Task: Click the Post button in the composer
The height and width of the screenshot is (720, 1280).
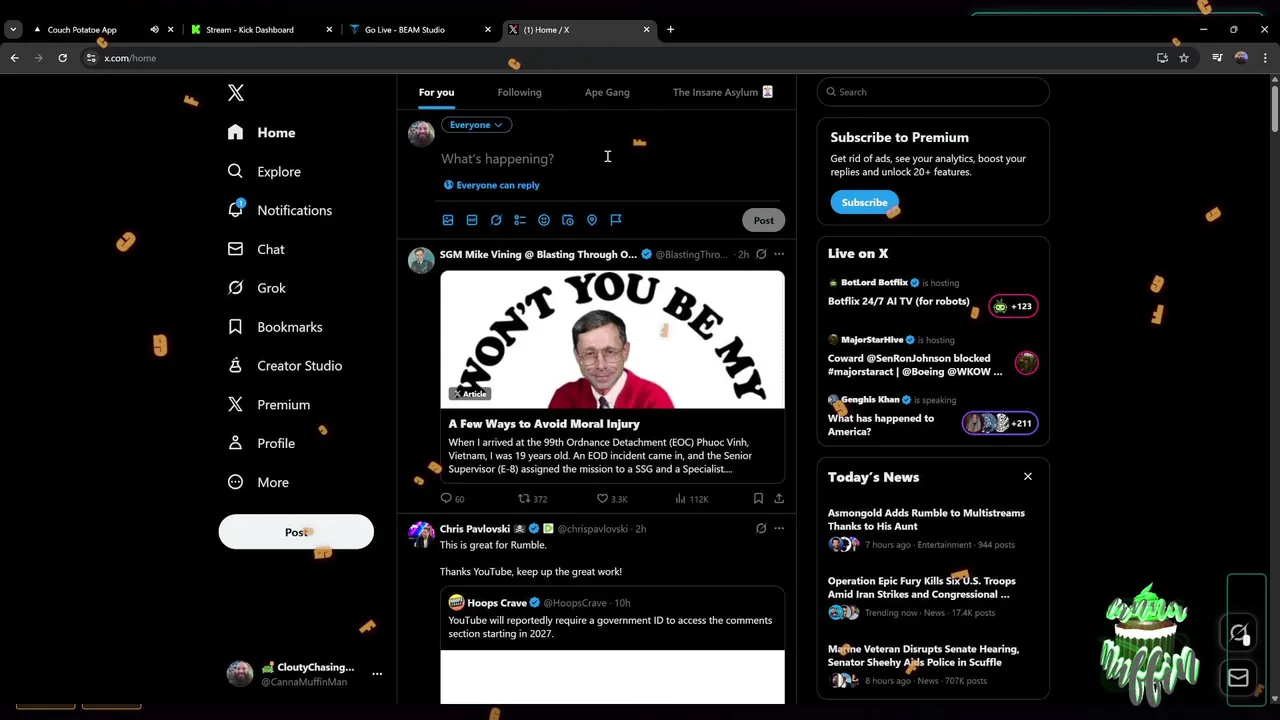Action: tap(763, 220)
